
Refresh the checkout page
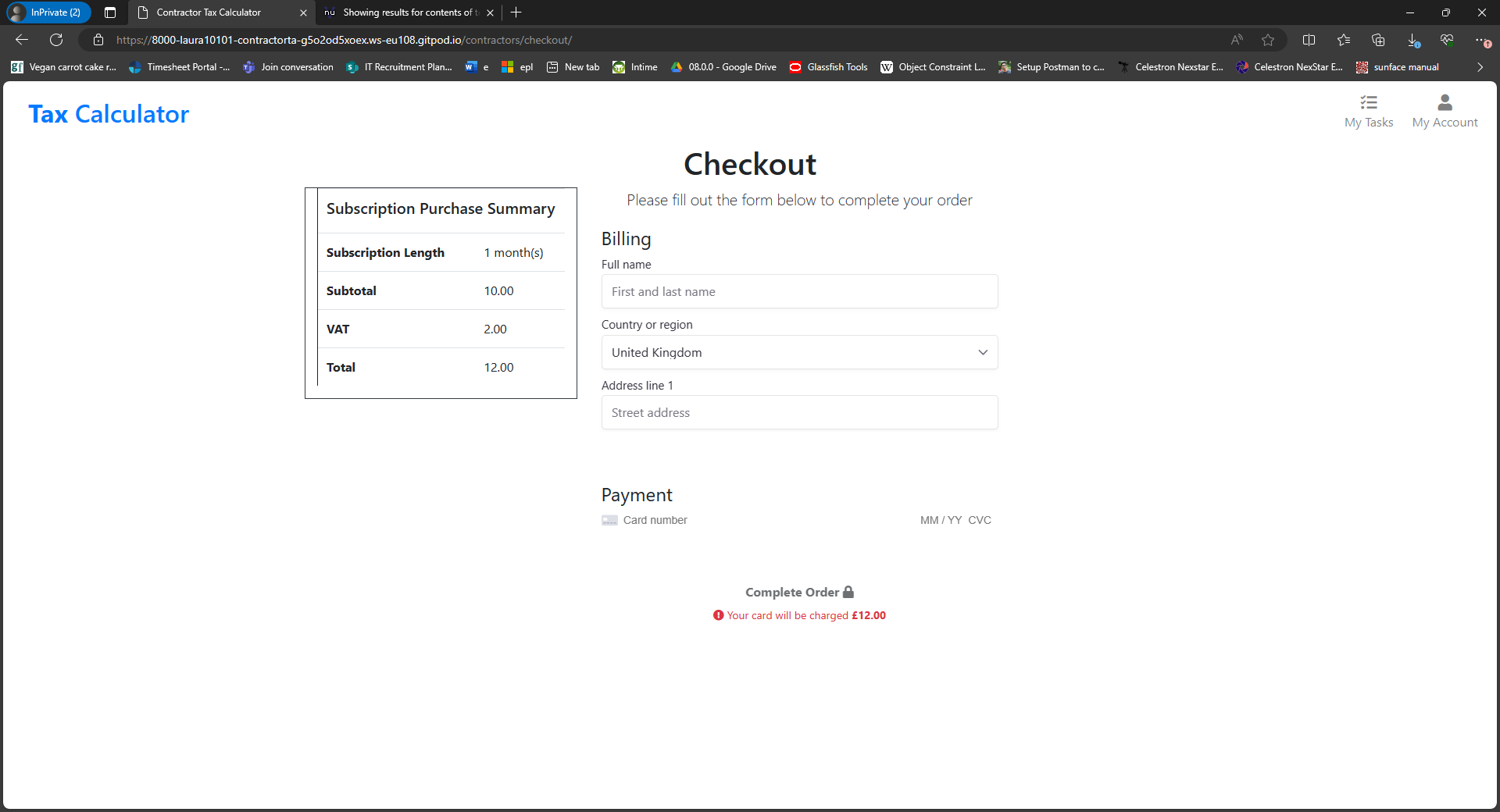56,40
